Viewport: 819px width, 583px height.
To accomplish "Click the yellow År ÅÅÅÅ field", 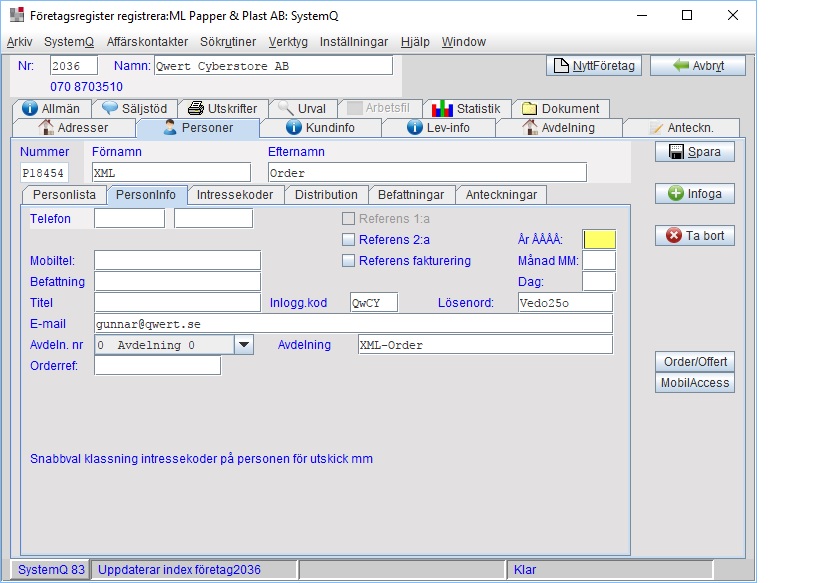I will [599, 240].
